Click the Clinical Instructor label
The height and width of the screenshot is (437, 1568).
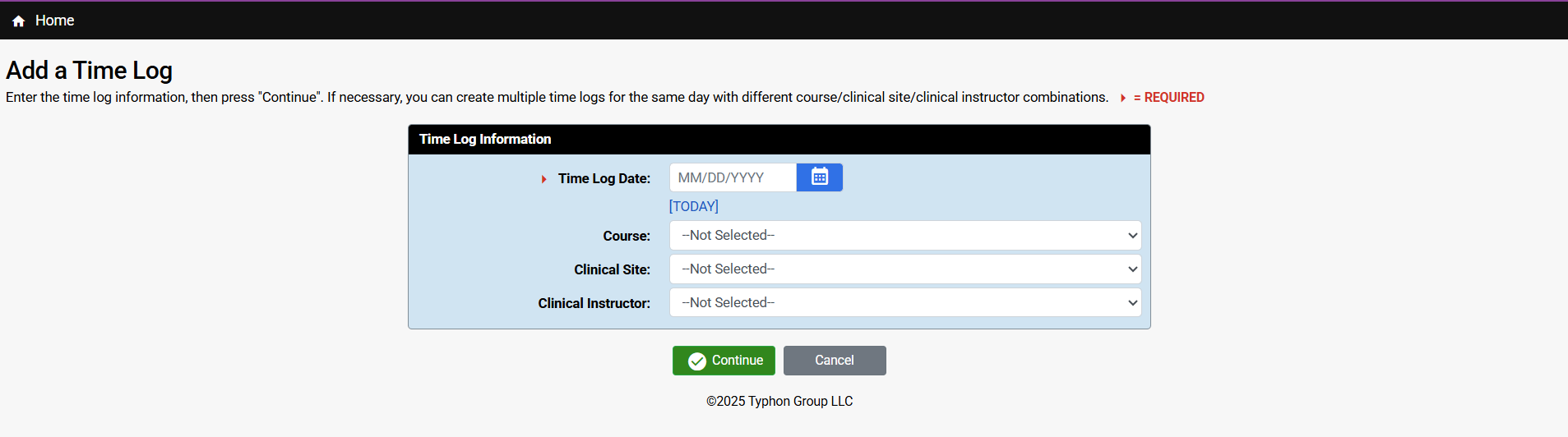(x=594, y=303)
